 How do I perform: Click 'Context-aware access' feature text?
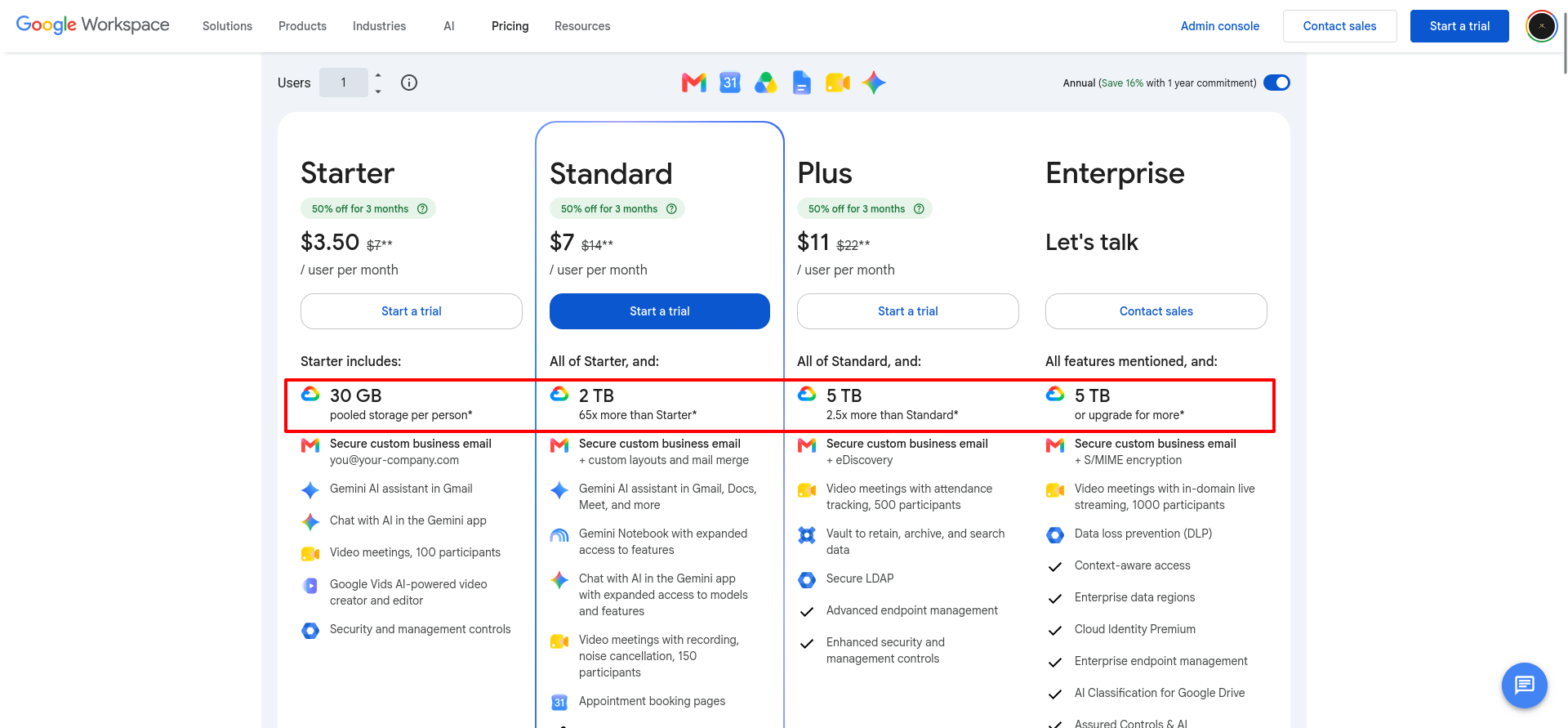tap(1133, 565)
